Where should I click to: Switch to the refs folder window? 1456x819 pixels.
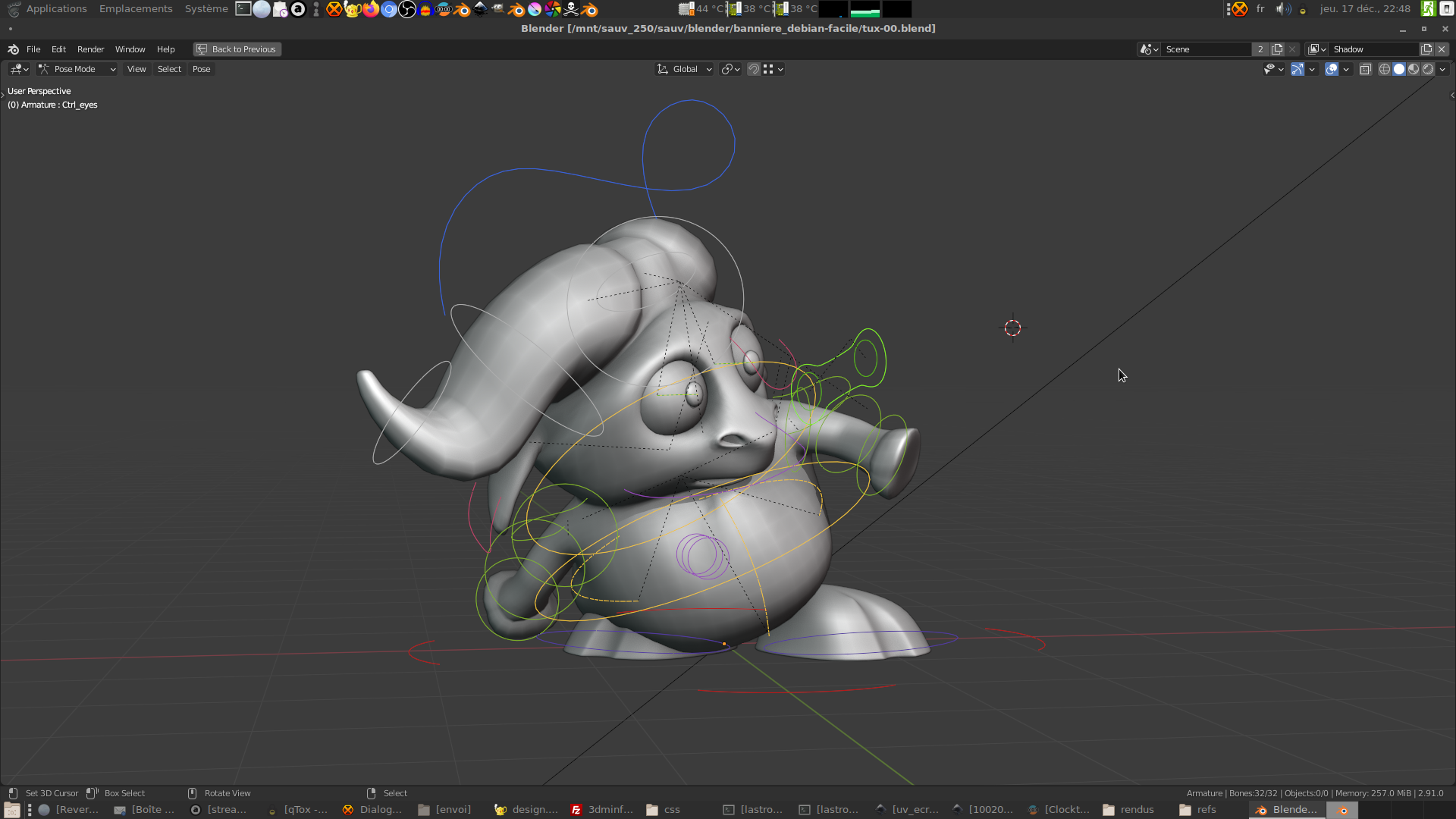tap(1199, 810)
